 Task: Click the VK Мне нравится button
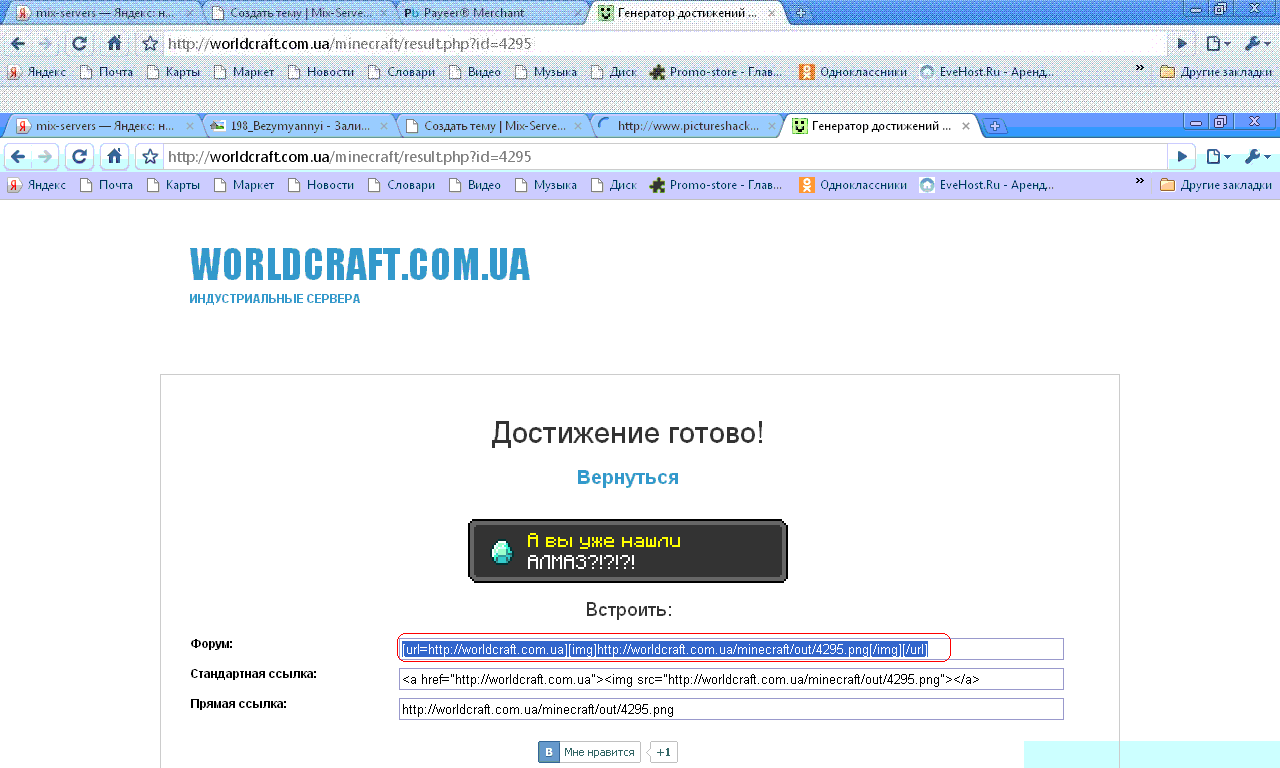(x=589, y=752)
